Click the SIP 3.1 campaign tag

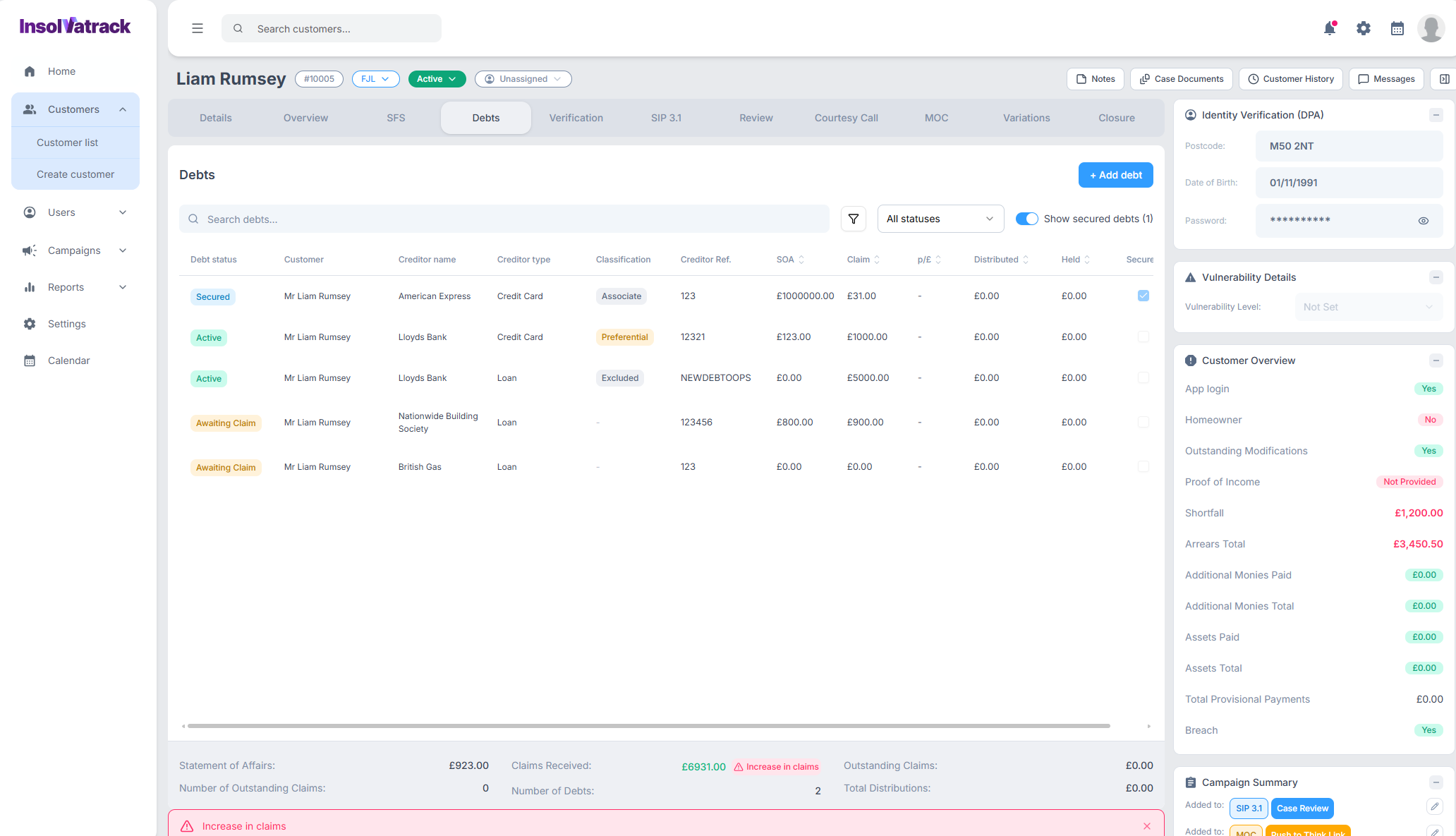[1249, 808]
